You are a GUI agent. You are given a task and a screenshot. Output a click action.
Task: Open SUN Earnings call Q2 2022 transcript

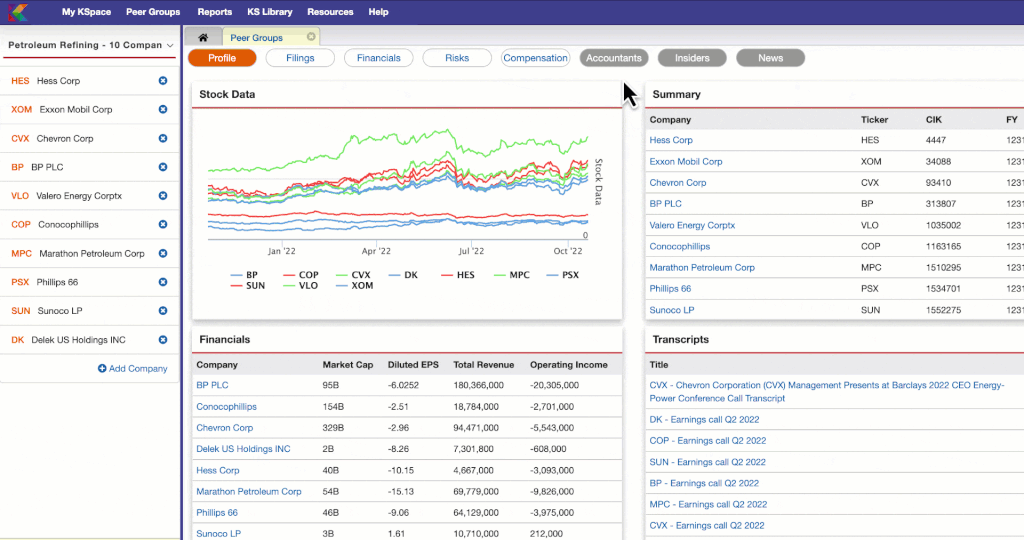click(x=707, y=462)
